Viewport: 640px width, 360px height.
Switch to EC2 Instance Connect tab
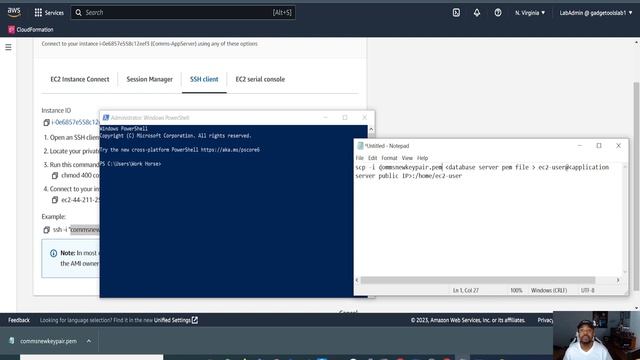[x=80, y=79]
